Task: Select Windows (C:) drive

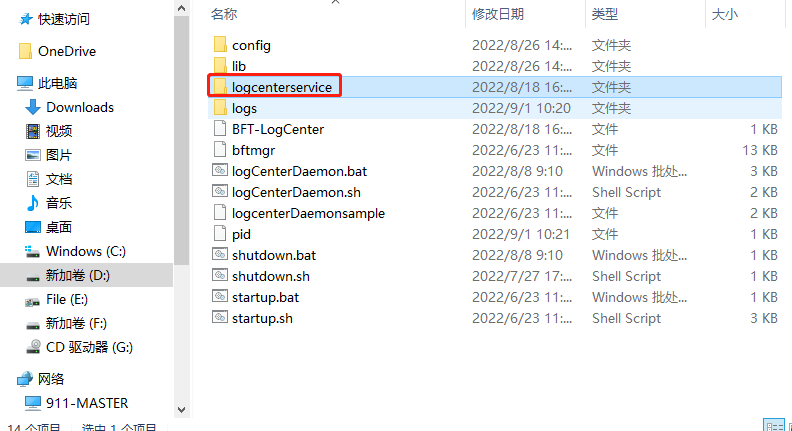Action: pos(75,251)
